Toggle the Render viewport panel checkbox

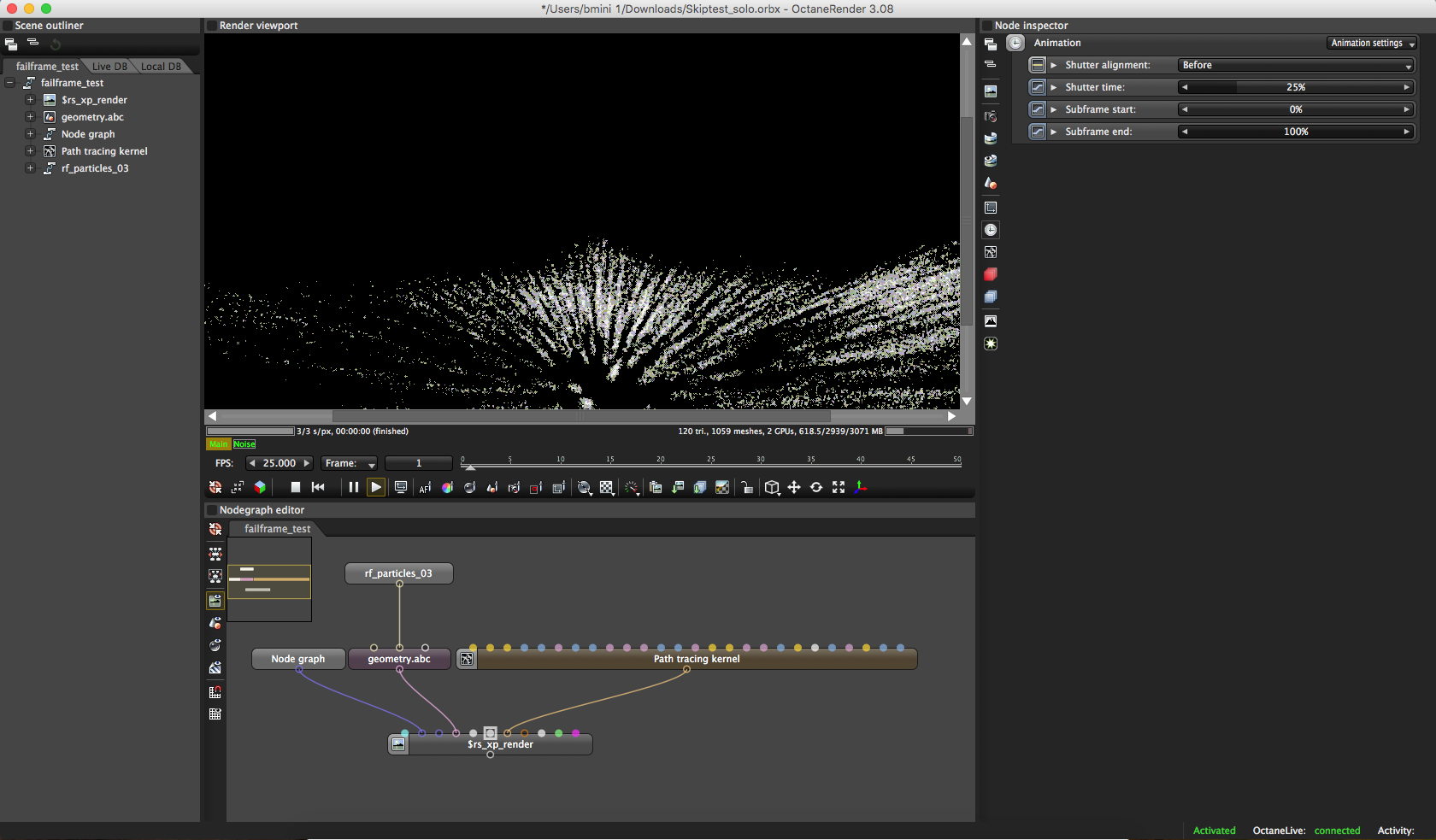point(212,26)
